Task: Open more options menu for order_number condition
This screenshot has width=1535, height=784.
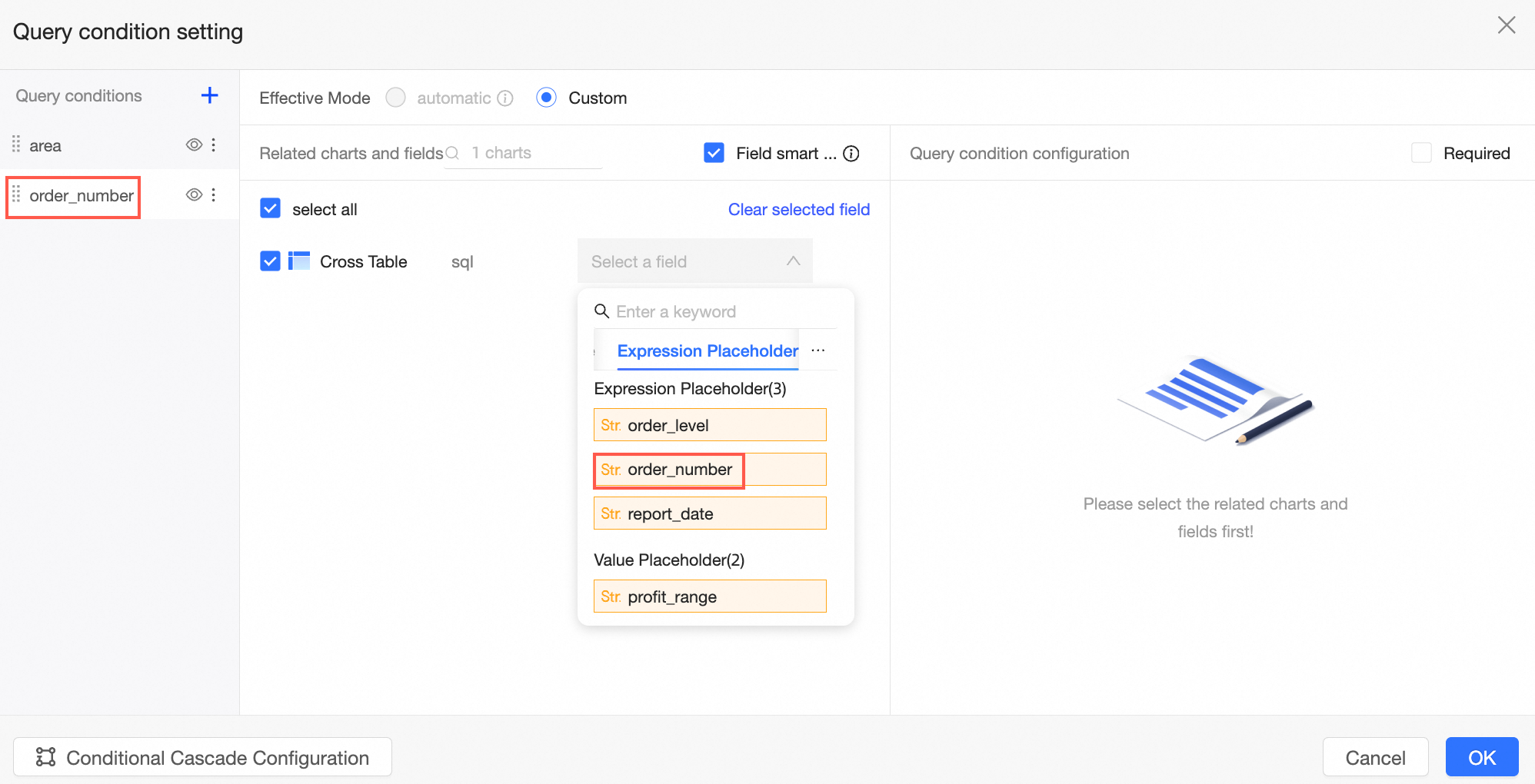Action: [214, 195]
